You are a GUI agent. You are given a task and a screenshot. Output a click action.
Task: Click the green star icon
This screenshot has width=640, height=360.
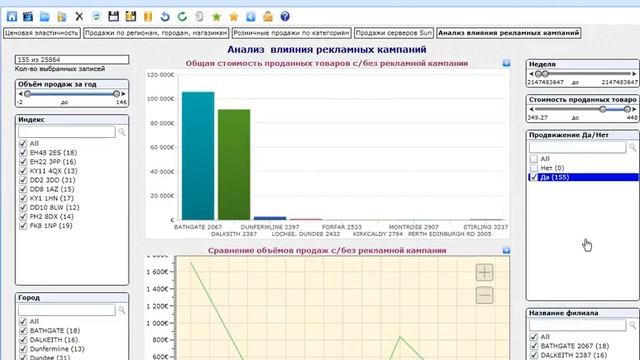pyautogui.click(x=216, y=16)
